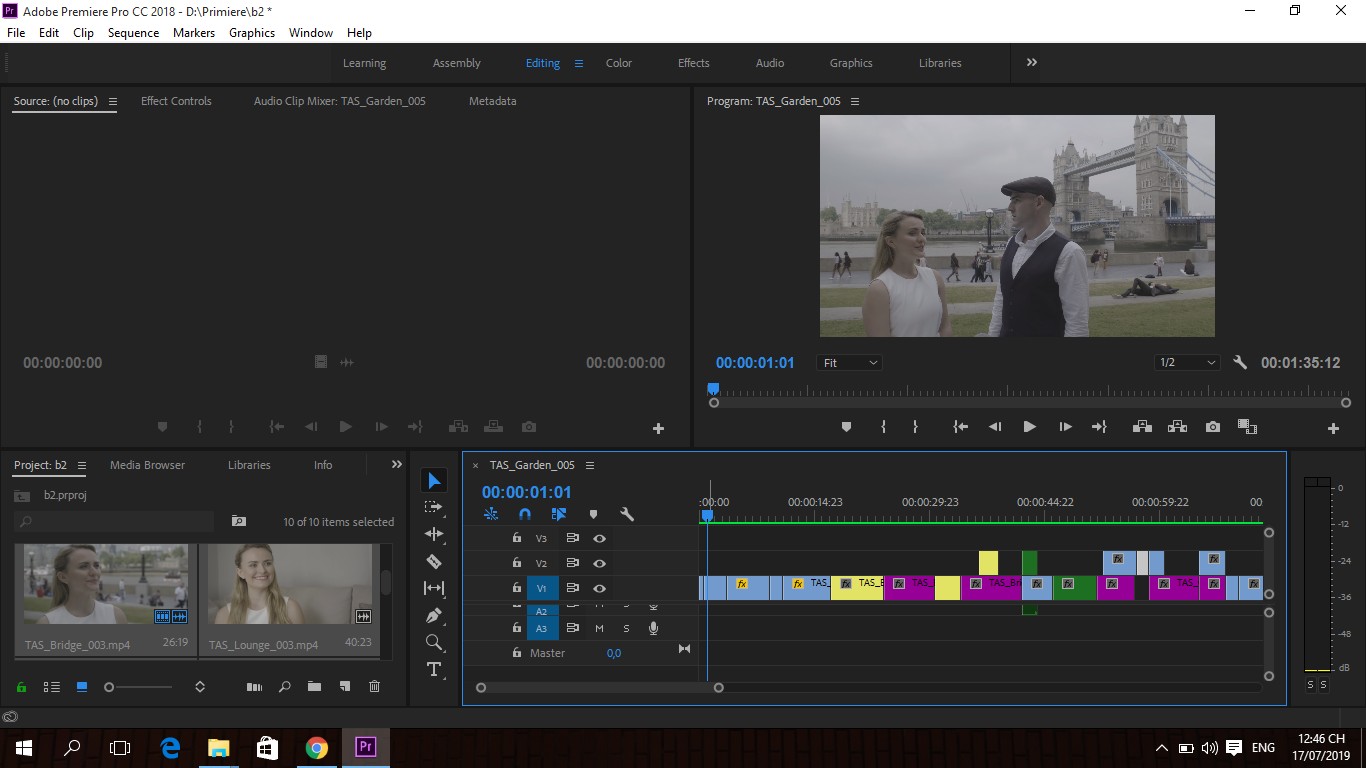
Task: Open the Graphics menu in menu bar
Action: (252, 32)
